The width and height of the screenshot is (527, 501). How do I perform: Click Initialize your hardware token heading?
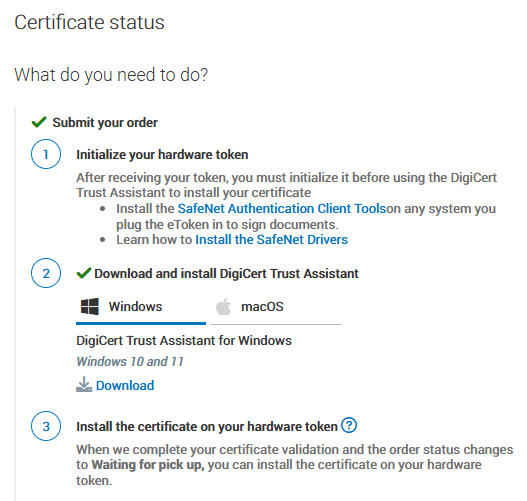click(x=162, y=155)
